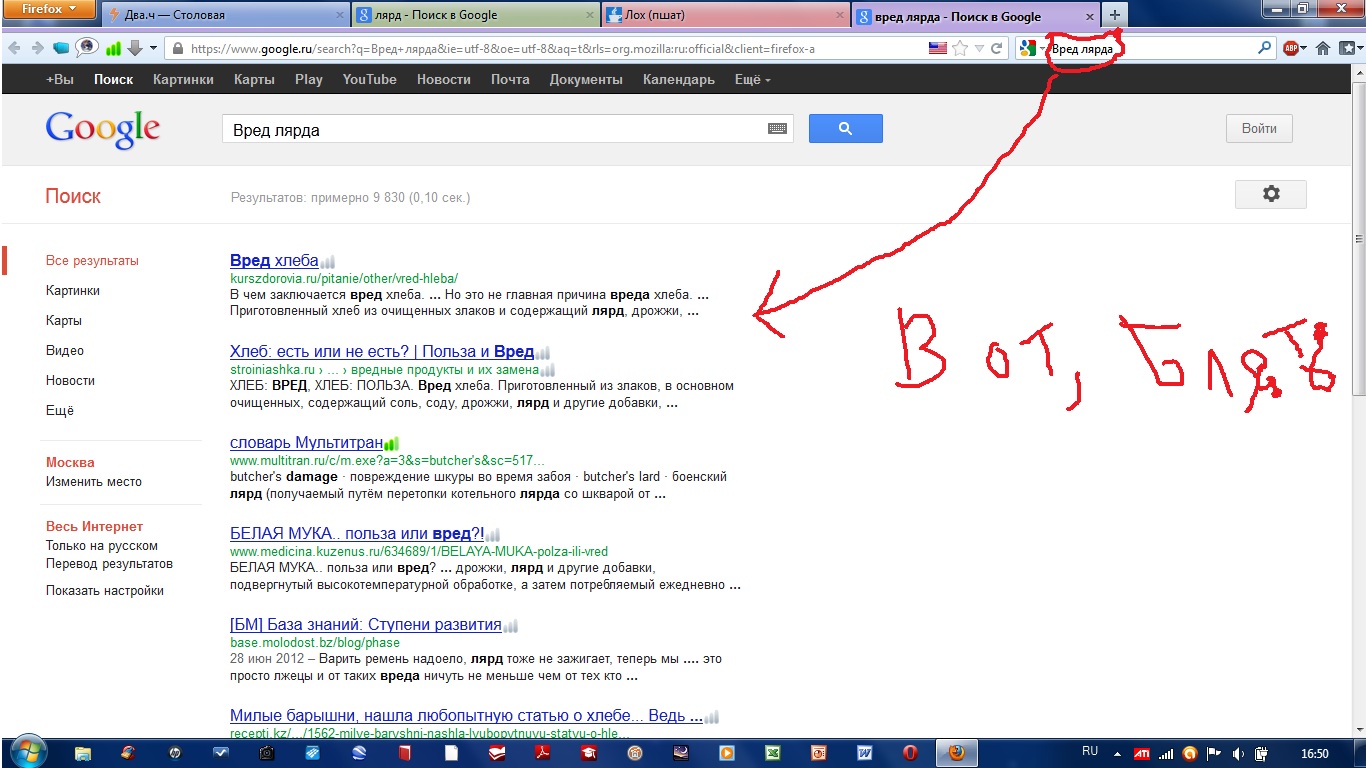Click the Google logo

(x=102, y=130)
